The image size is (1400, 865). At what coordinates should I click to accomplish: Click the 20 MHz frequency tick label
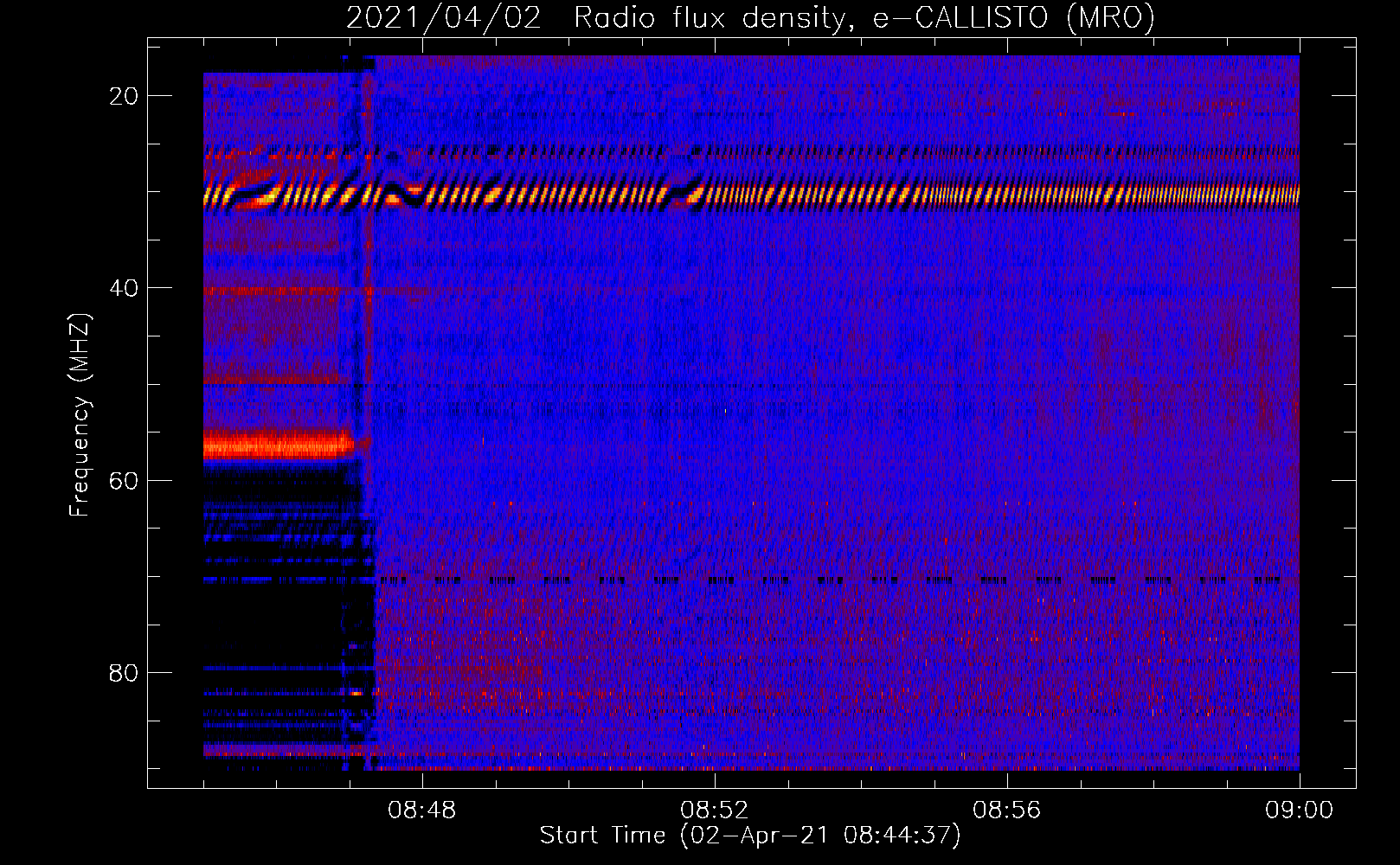click(124, 96)
